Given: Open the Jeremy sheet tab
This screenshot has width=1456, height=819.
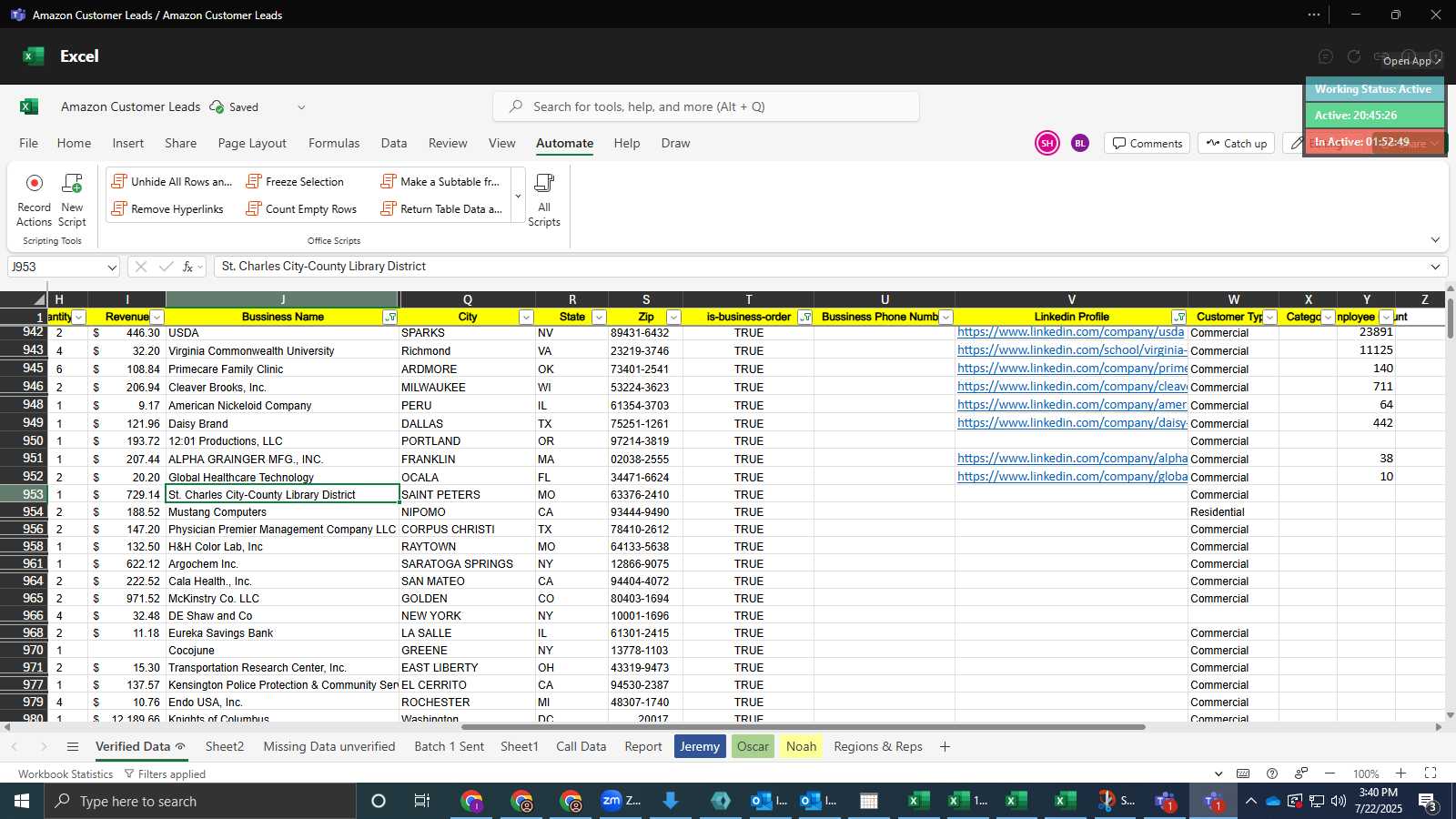Looking at the screenshot, I should (x=700, y=747).
